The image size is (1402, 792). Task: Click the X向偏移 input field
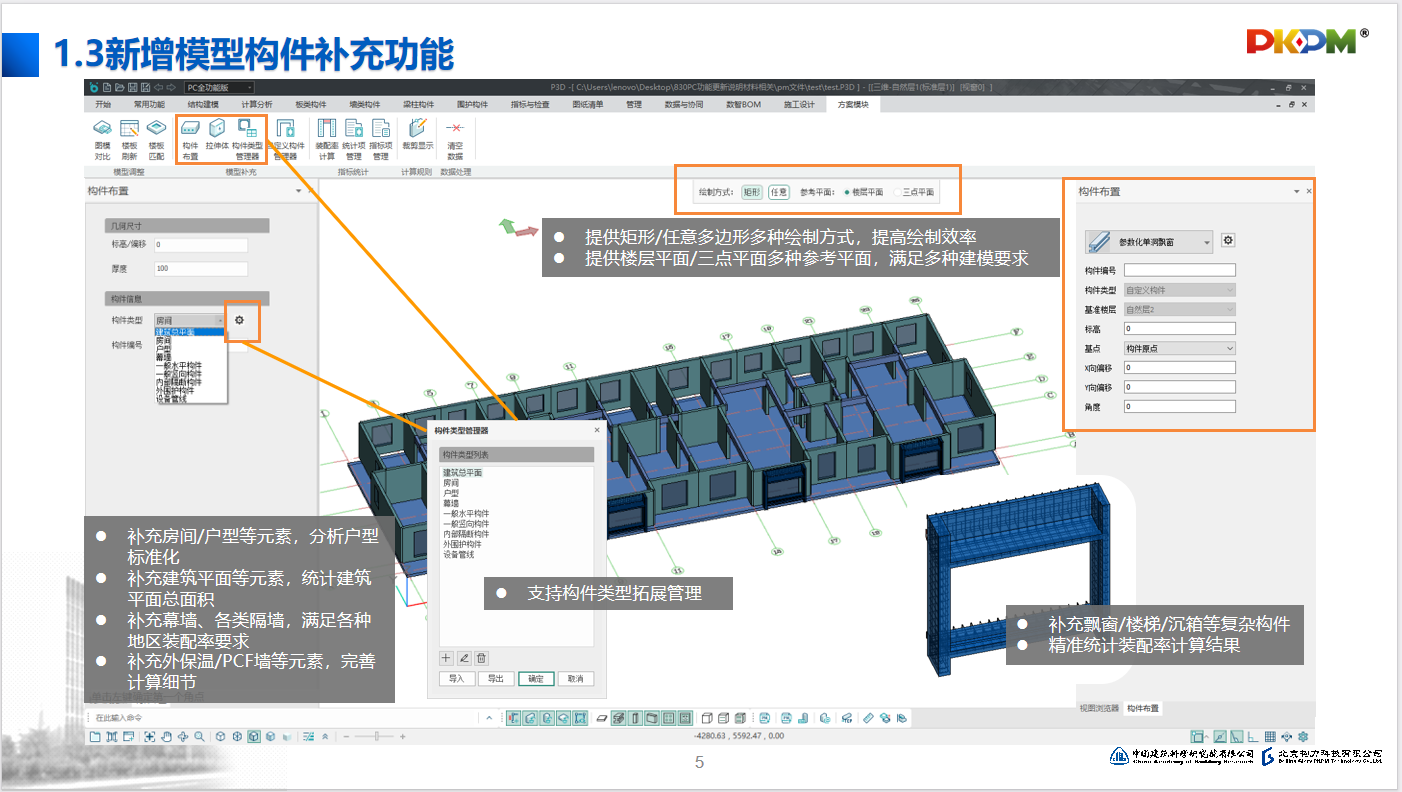(1180, 367)
